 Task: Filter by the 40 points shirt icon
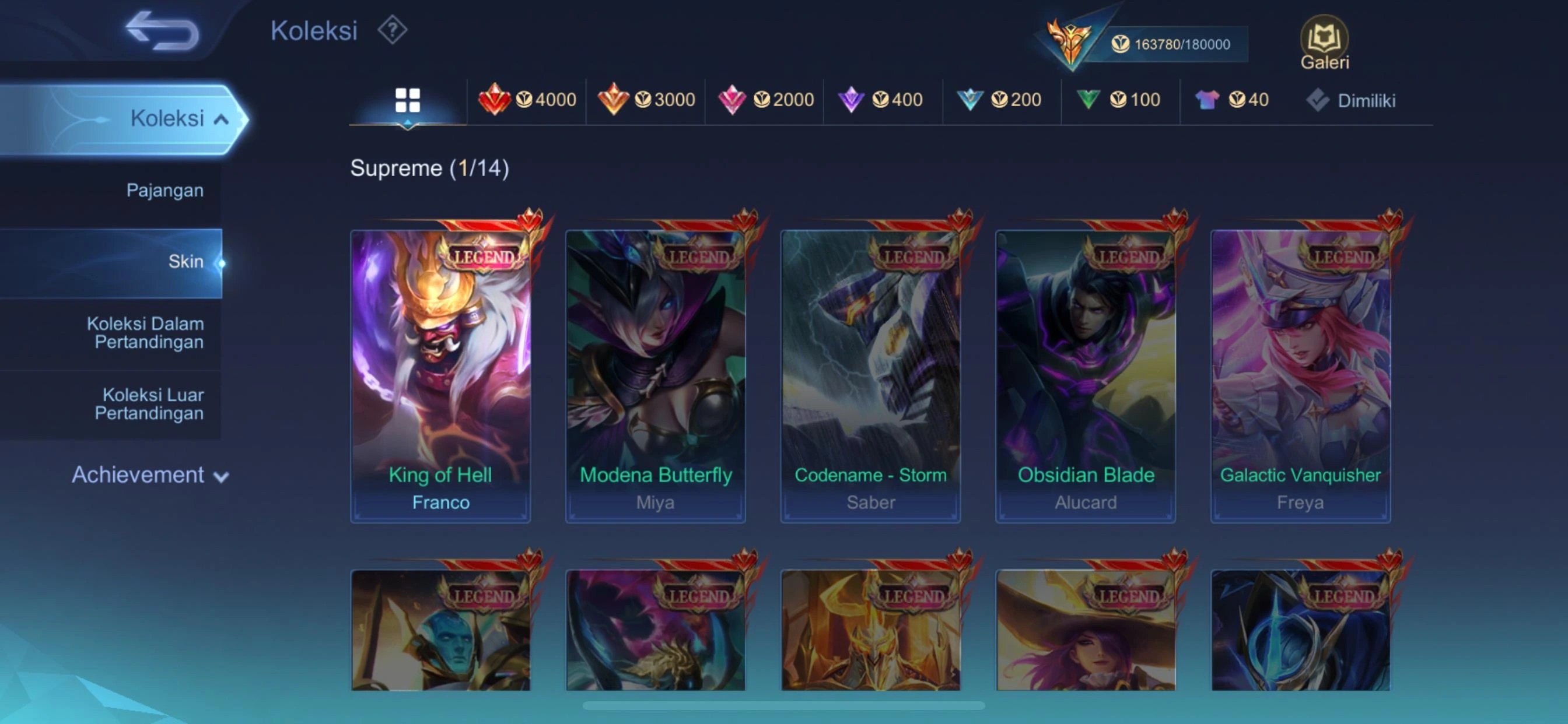(x=1231, y=100)
